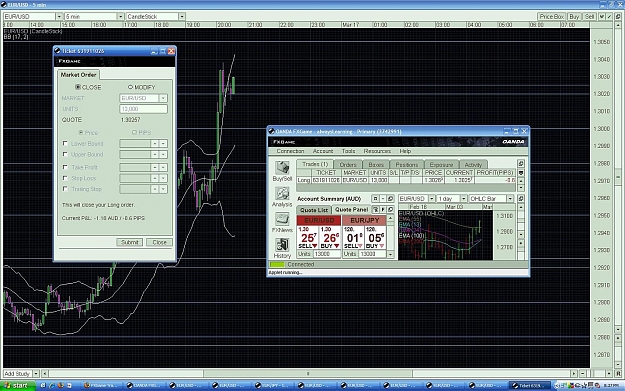
Task: Click the detach icon beside the OHLC Bar dropdown
Action: coord(521,198)
